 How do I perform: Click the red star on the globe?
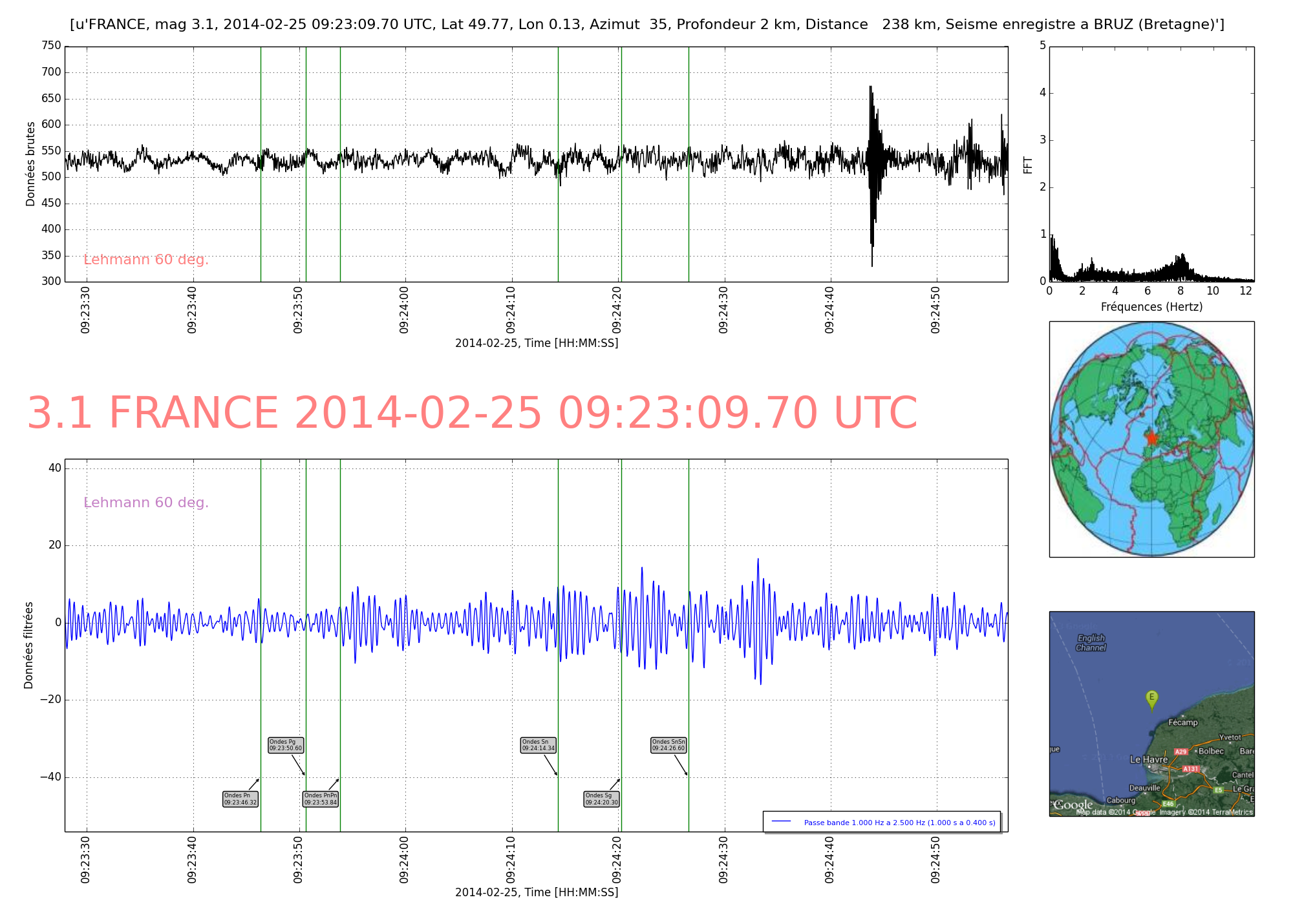pyautogui.click(x=1151, y=438)
